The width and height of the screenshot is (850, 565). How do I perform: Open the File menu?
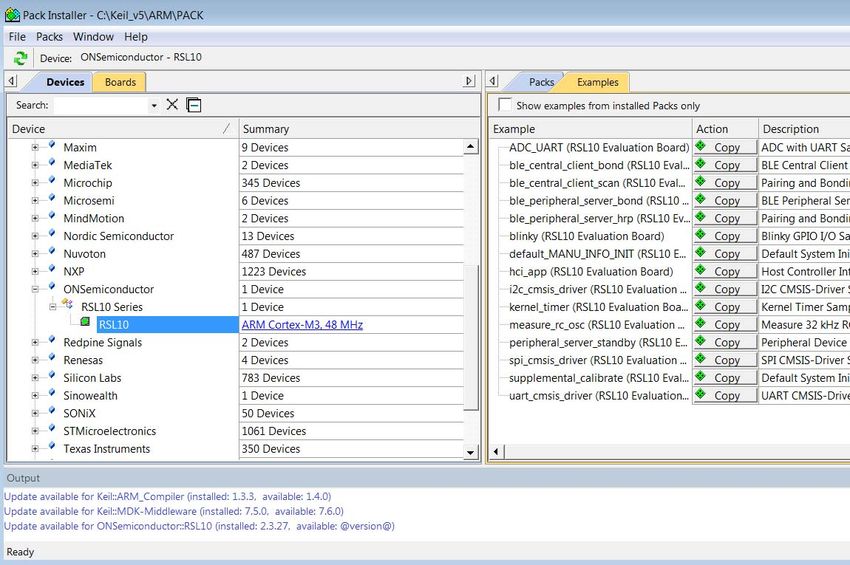click(17, 37)
